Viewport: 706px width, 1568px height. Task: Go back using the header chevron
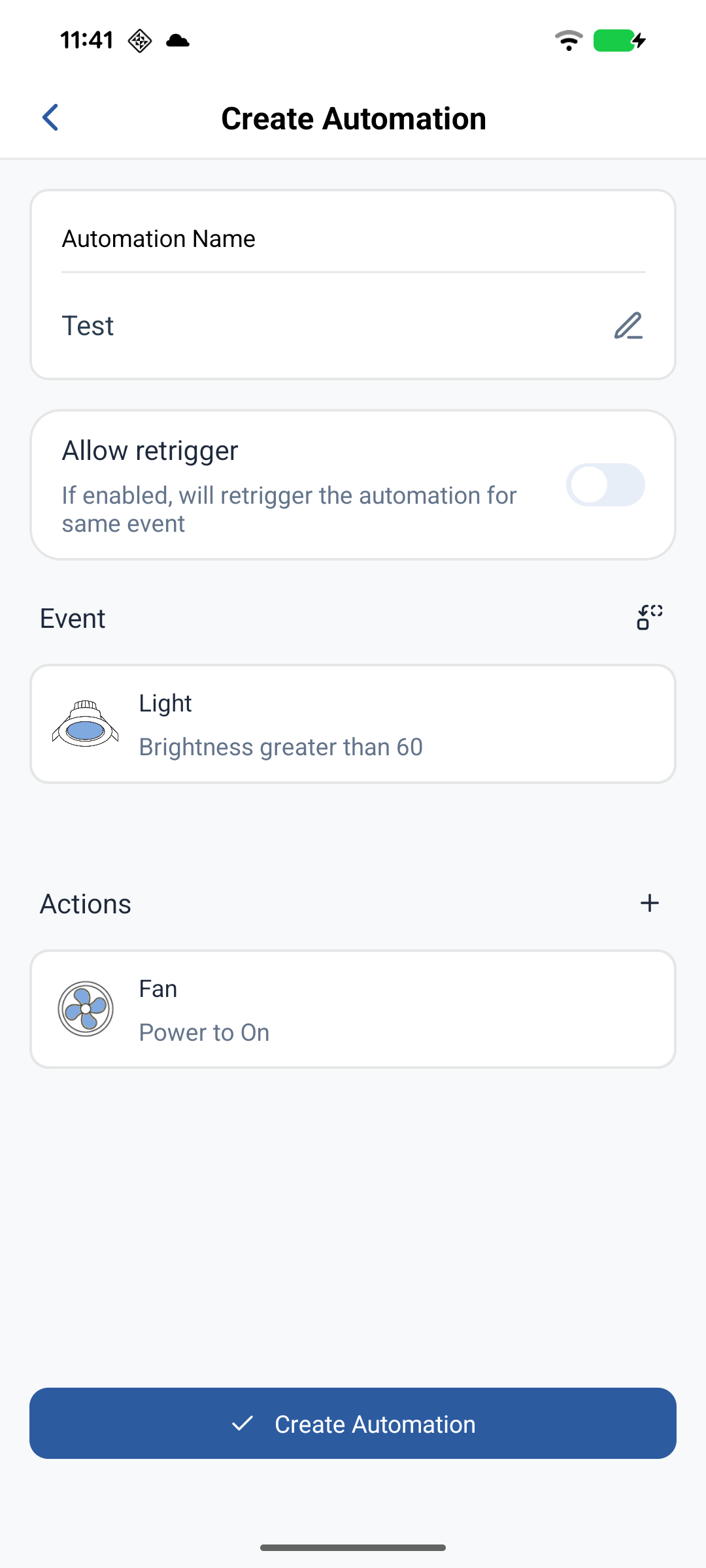(50, 118)
